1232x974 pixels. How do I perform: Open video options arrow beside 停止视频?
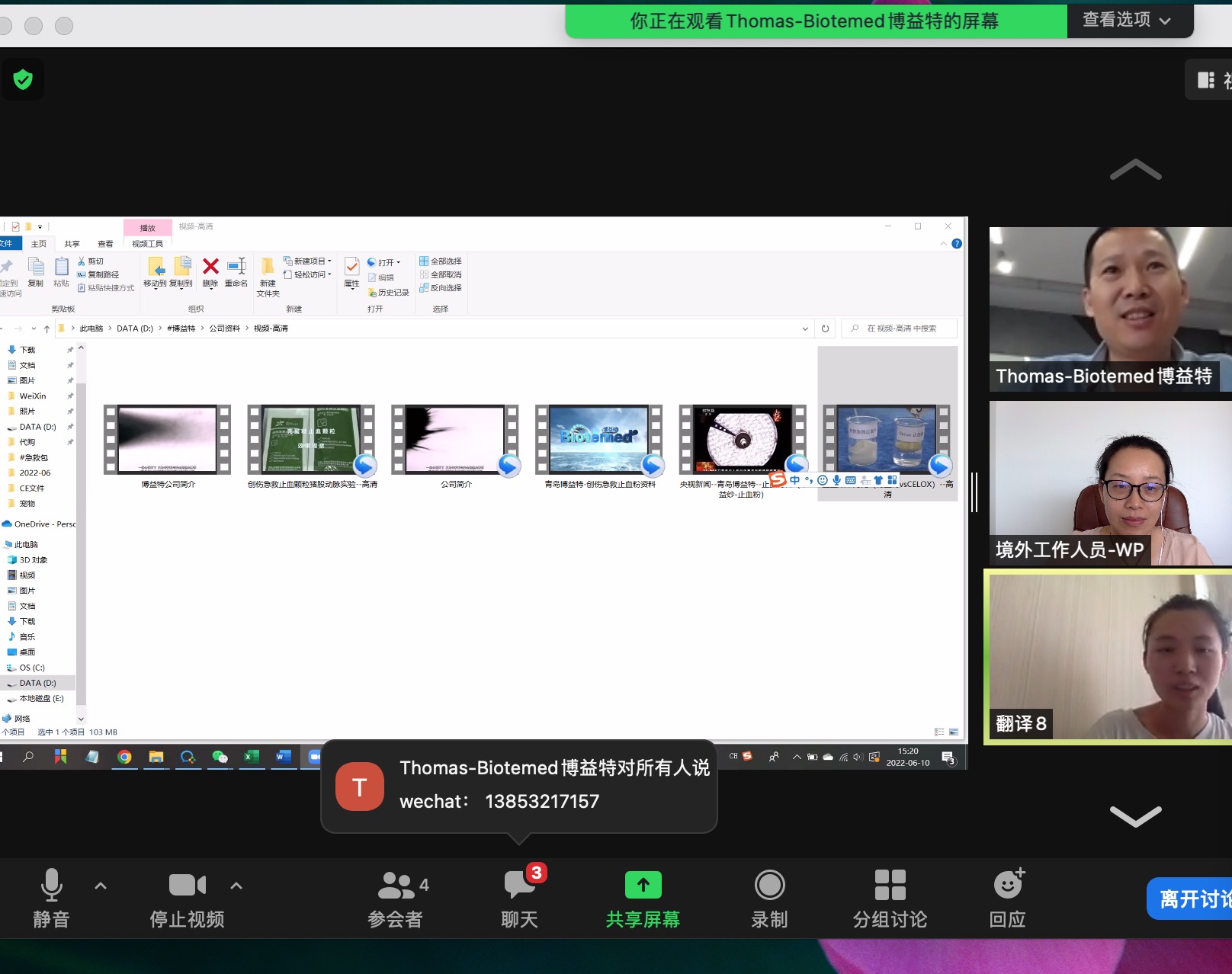pos(236,886)
